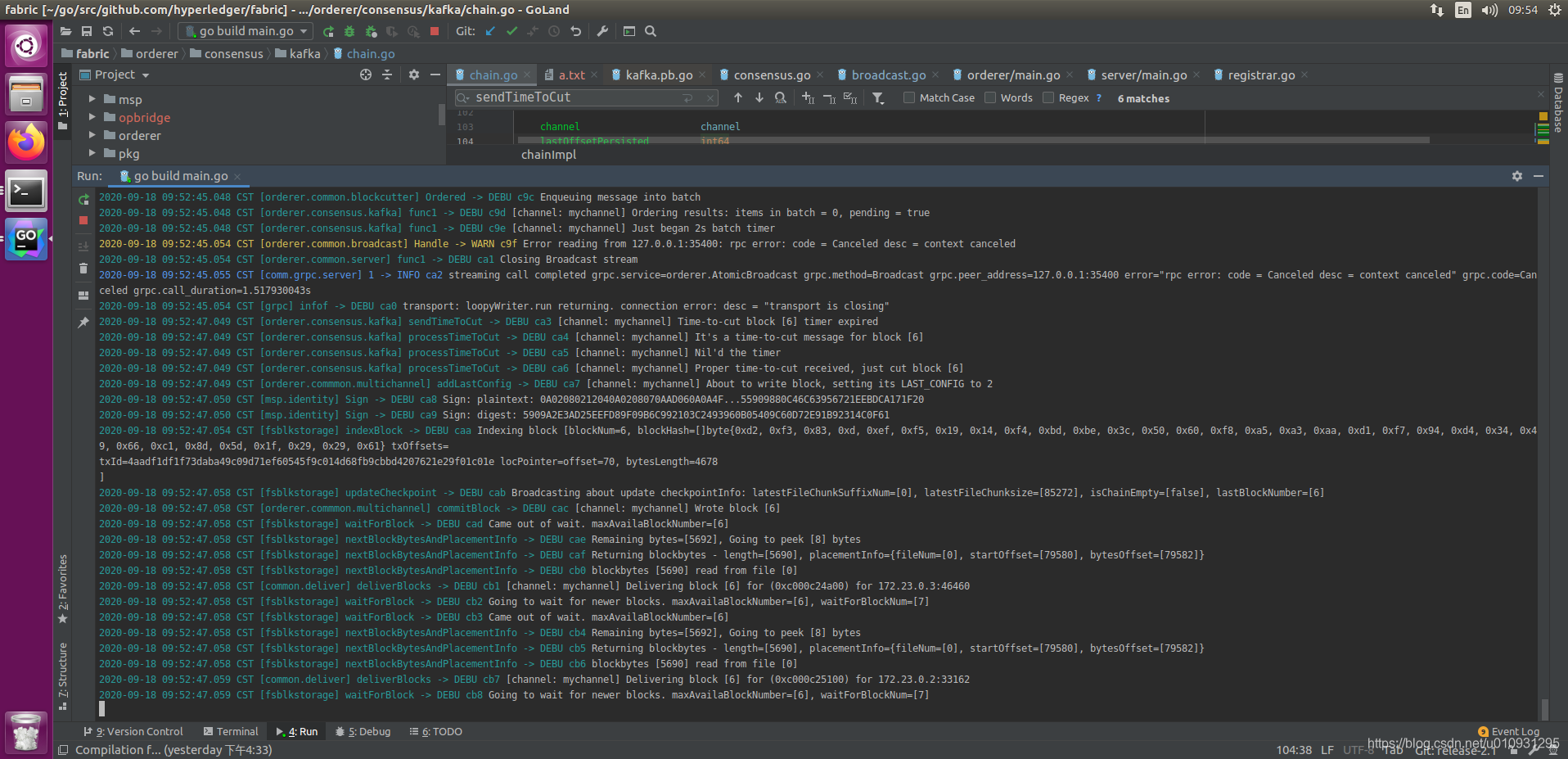Switch to the orderer/main.go tab
This screenshot has height=759, width=1568.
1013,75
